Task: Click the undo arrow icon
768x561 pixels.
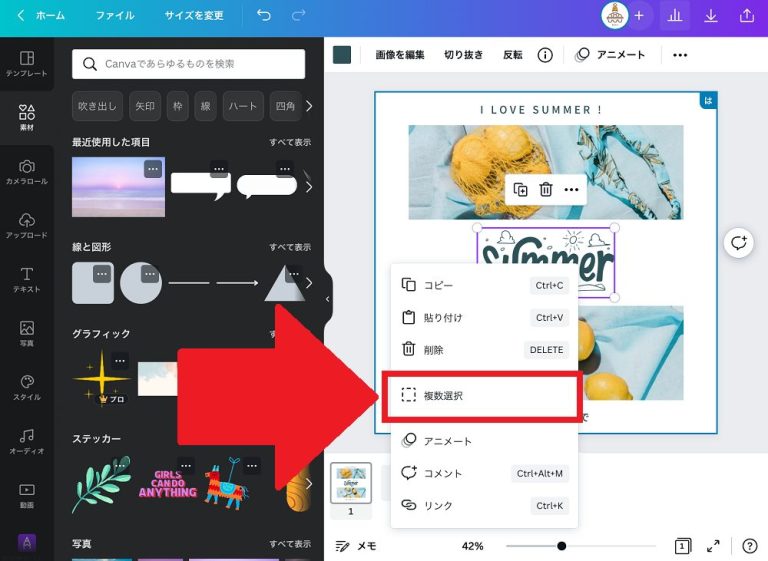Action: [264, 16]
